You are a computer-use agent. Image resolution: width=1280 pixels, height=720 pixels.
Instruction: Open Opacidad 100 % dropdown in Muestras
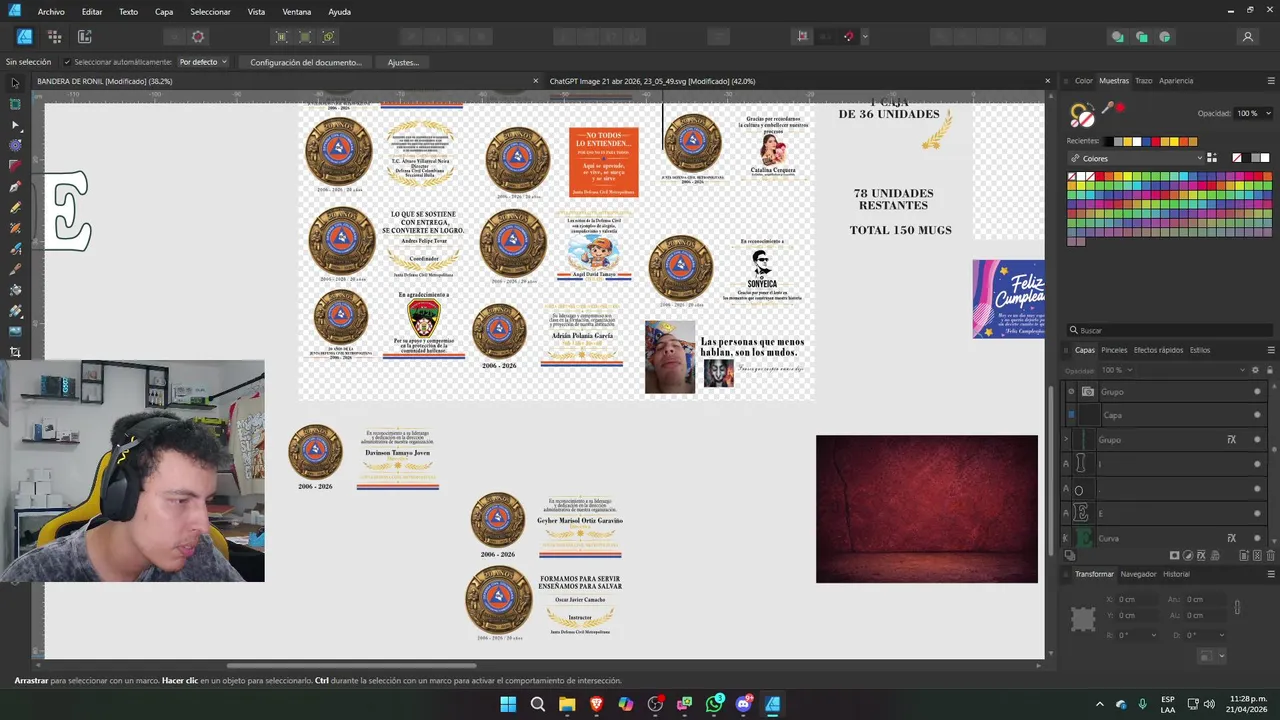pos(1268,114)
